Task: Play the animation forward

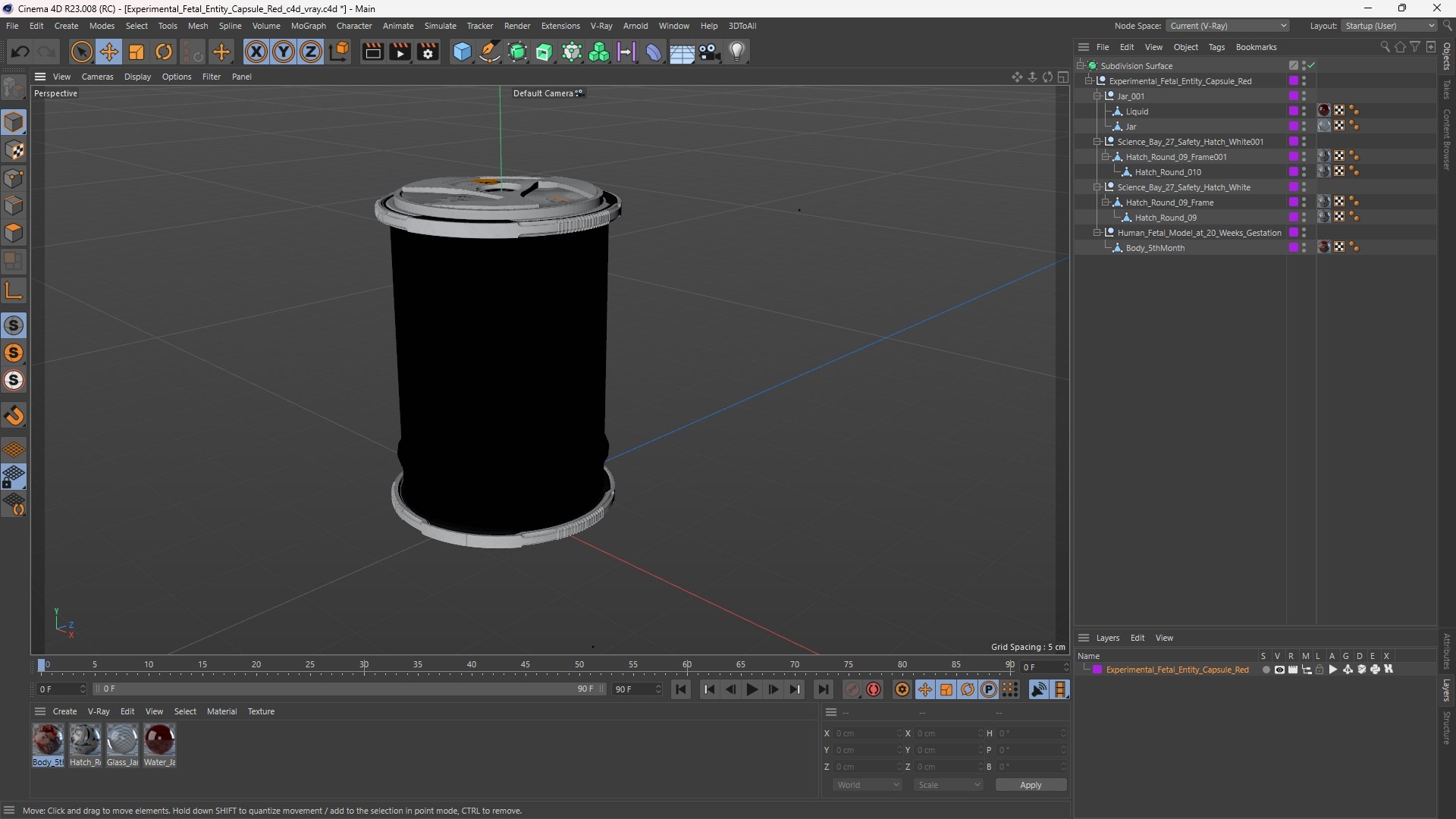Action: [x=752, y=689]
